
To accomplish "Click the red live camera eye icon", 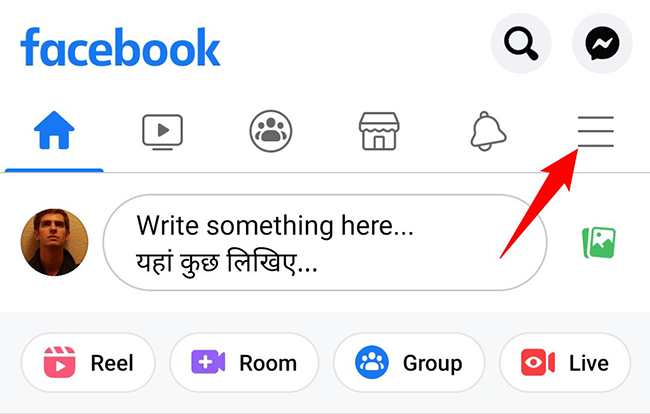I will coord(538,362).
